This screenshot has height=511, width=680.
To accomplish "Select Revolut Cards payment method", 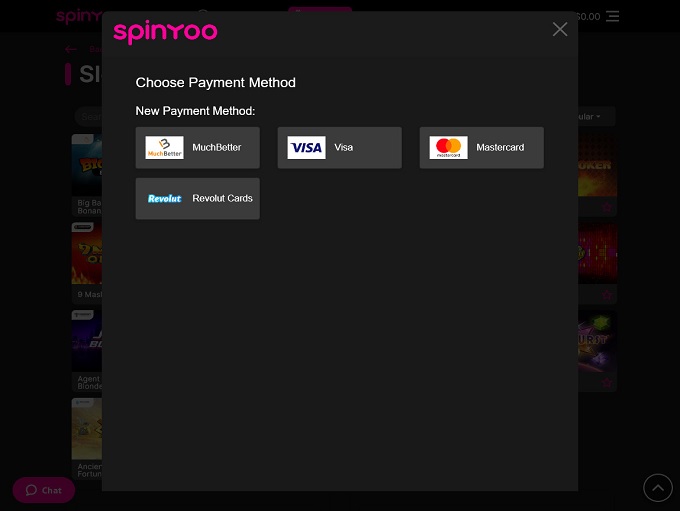I will [x=198, y=198].
